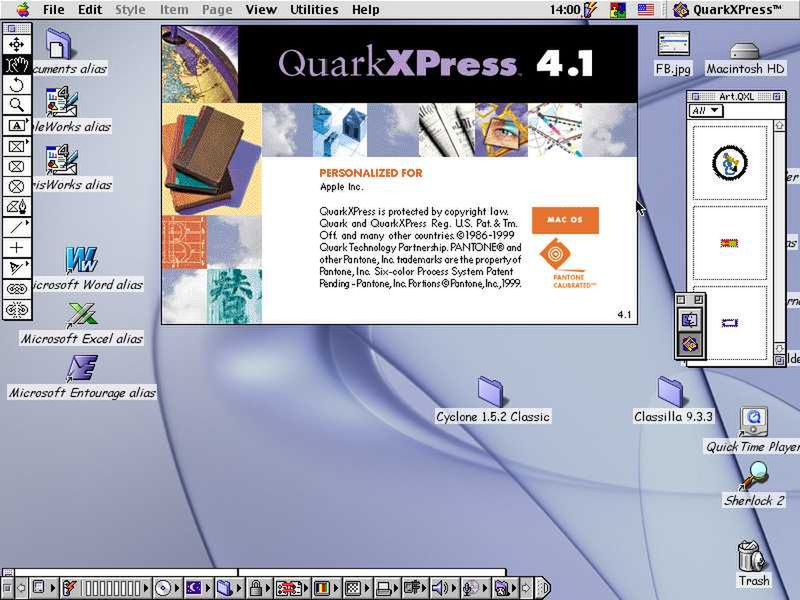Open the File menu
The height and width of the screenshot is (600, 800).
(54, 9)
